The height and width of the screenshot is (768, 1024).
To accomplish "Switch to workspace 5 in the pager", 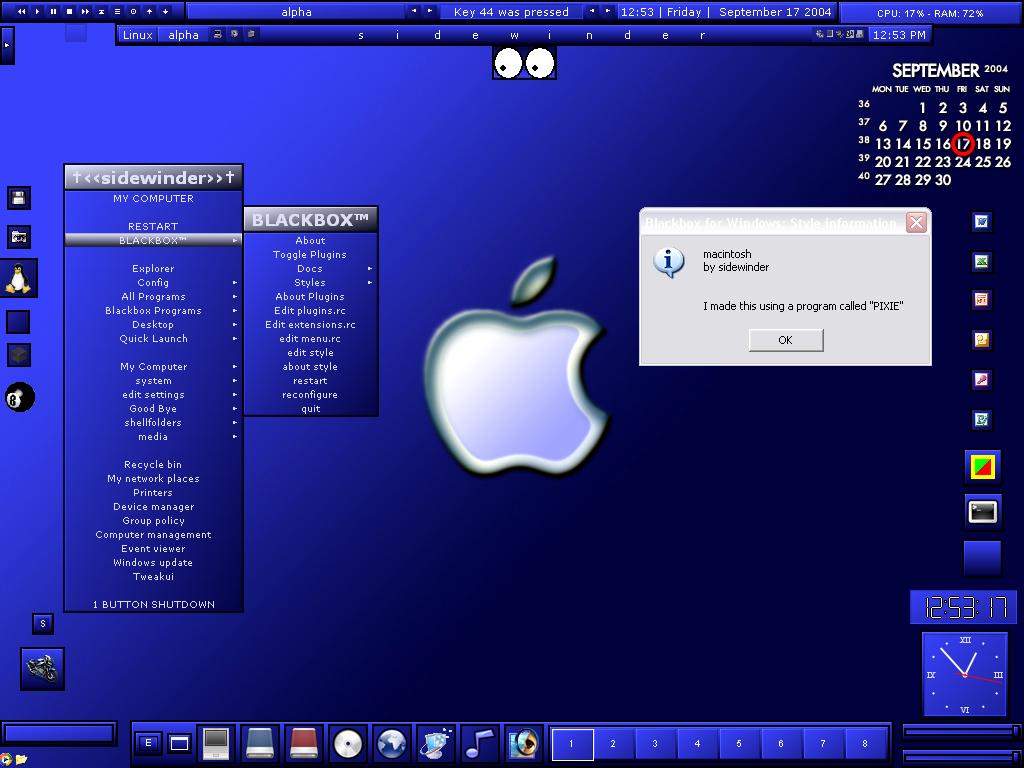I will click(x=739, y=744).
